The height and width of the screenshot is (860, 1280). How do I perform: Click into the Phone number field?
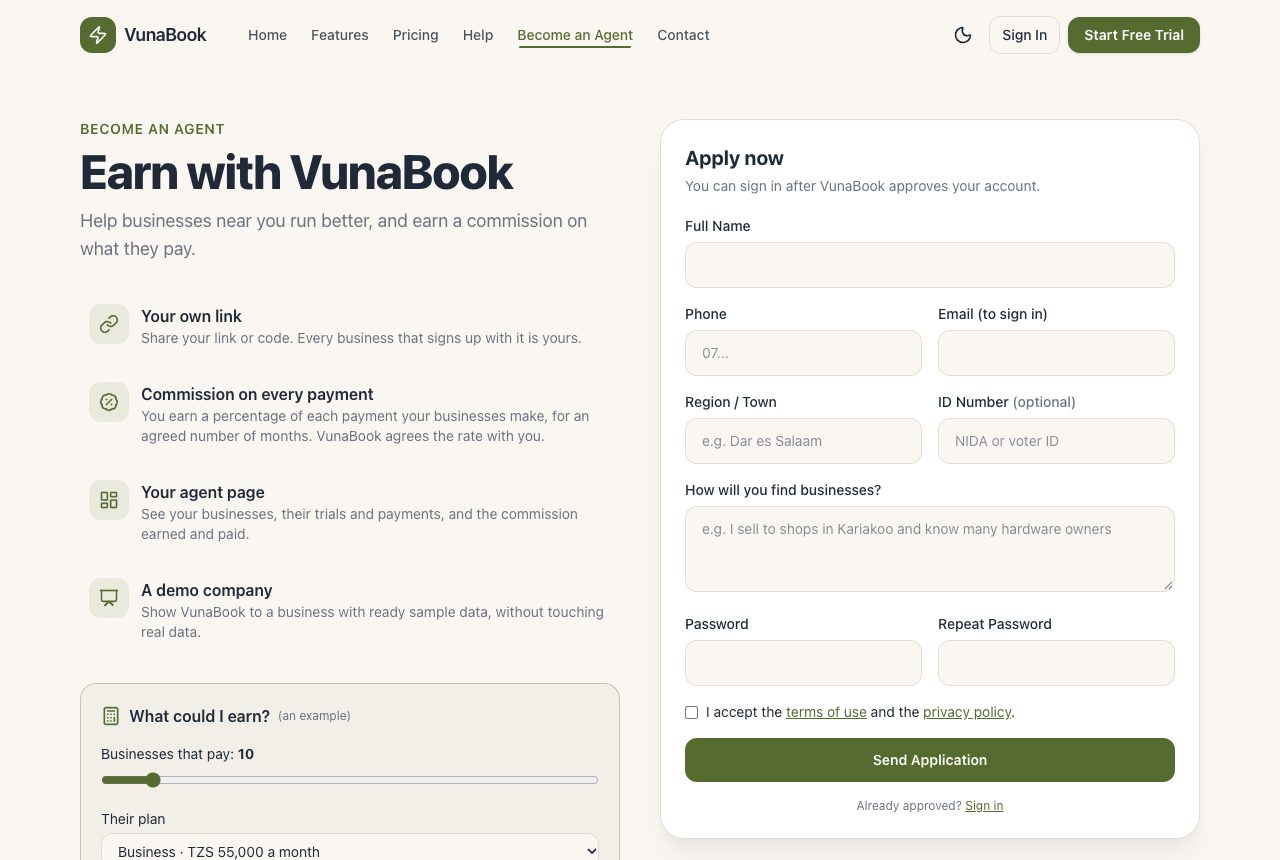pyautogui.click(x=803, y=353)
